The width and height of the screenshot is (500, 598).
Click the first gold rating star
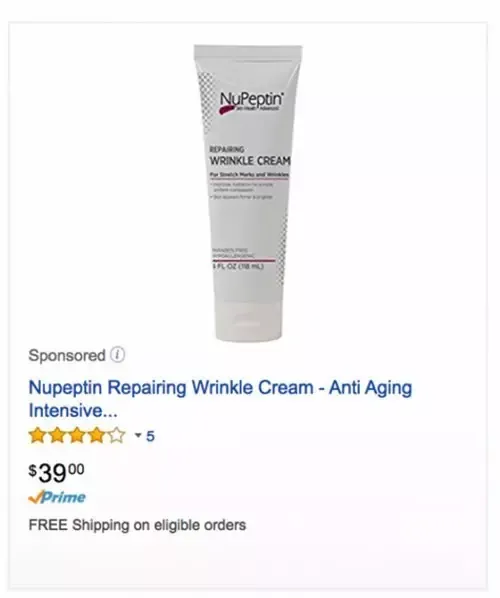[x=37, y=435]
